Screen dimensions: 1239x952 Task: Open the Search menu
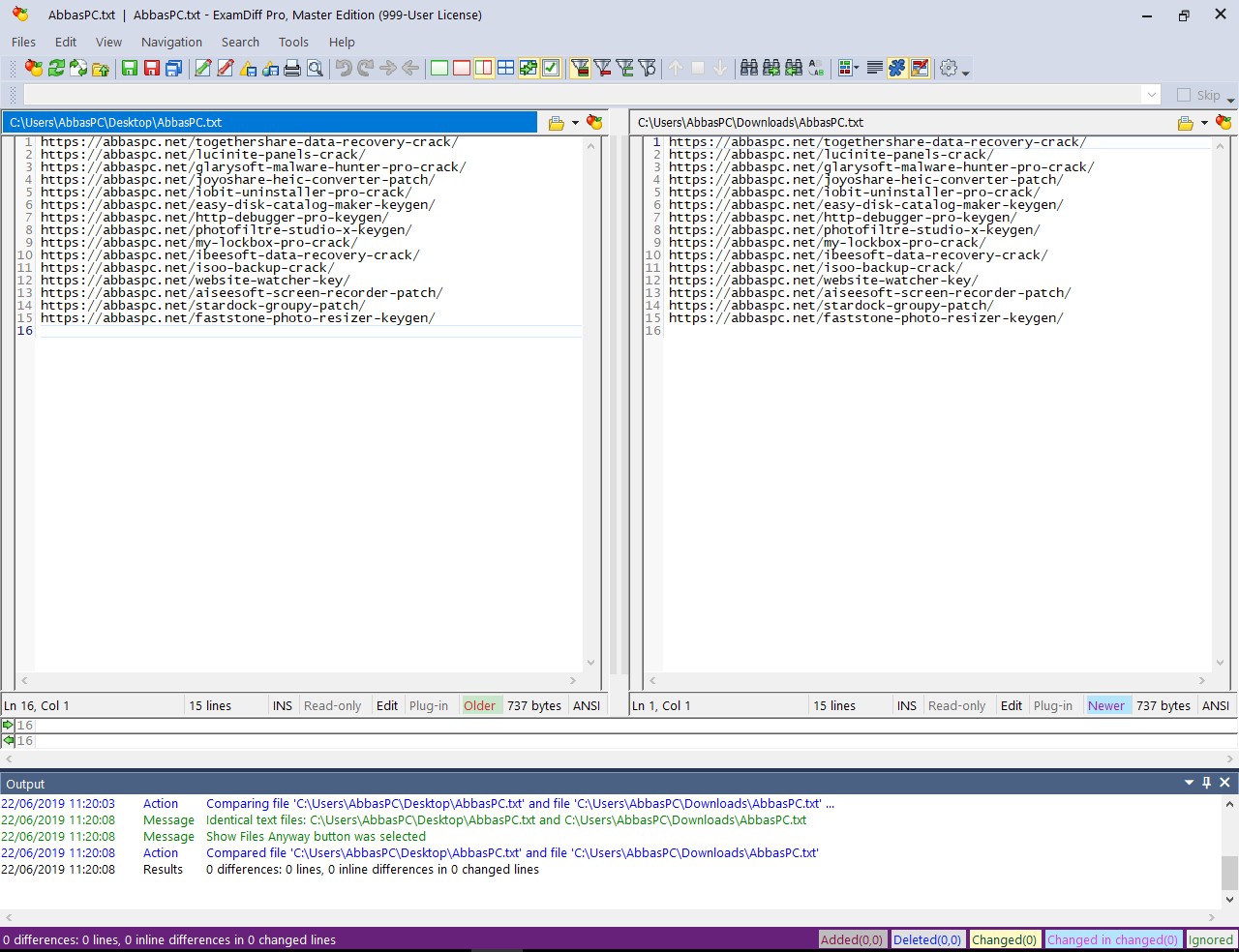pos(240,42)
